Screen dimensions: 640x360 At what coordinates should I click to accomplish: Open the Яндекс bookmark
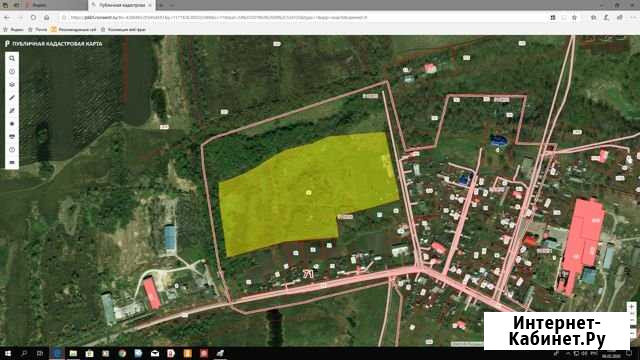point(13,29)
